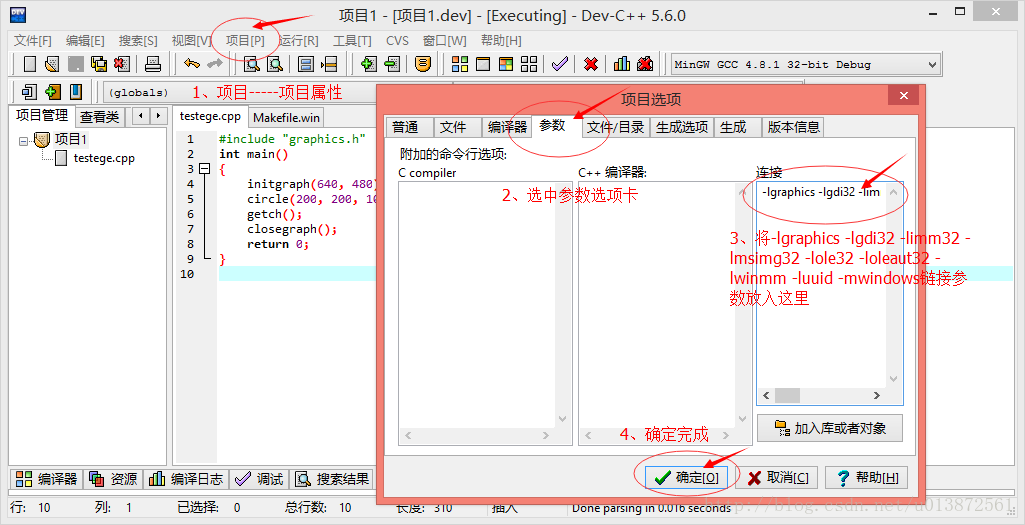The height and width of the screenshot is (525, 1025).
Task: Click the 连接 box scroll right arrow
Action: click(x=877, y=396)
